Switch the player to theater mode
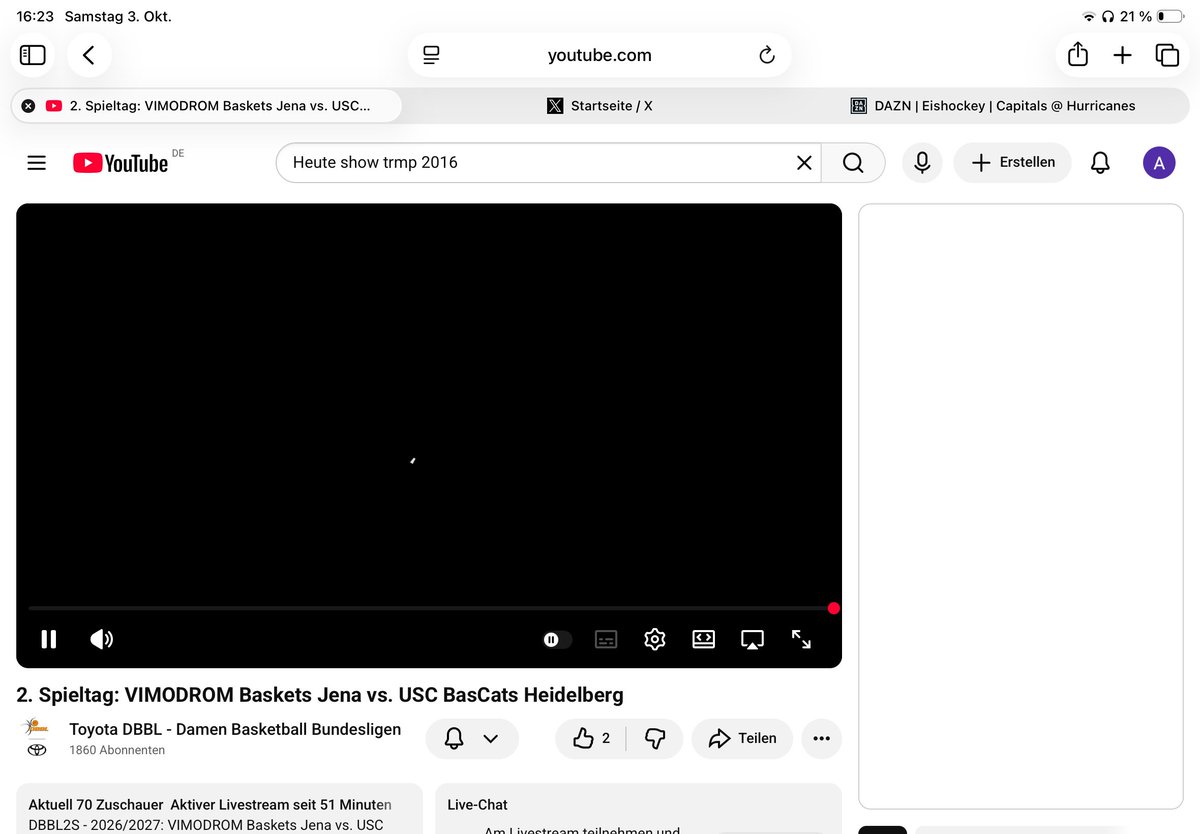This screenshot has width=1200, height=834. [x=704, y=639]
